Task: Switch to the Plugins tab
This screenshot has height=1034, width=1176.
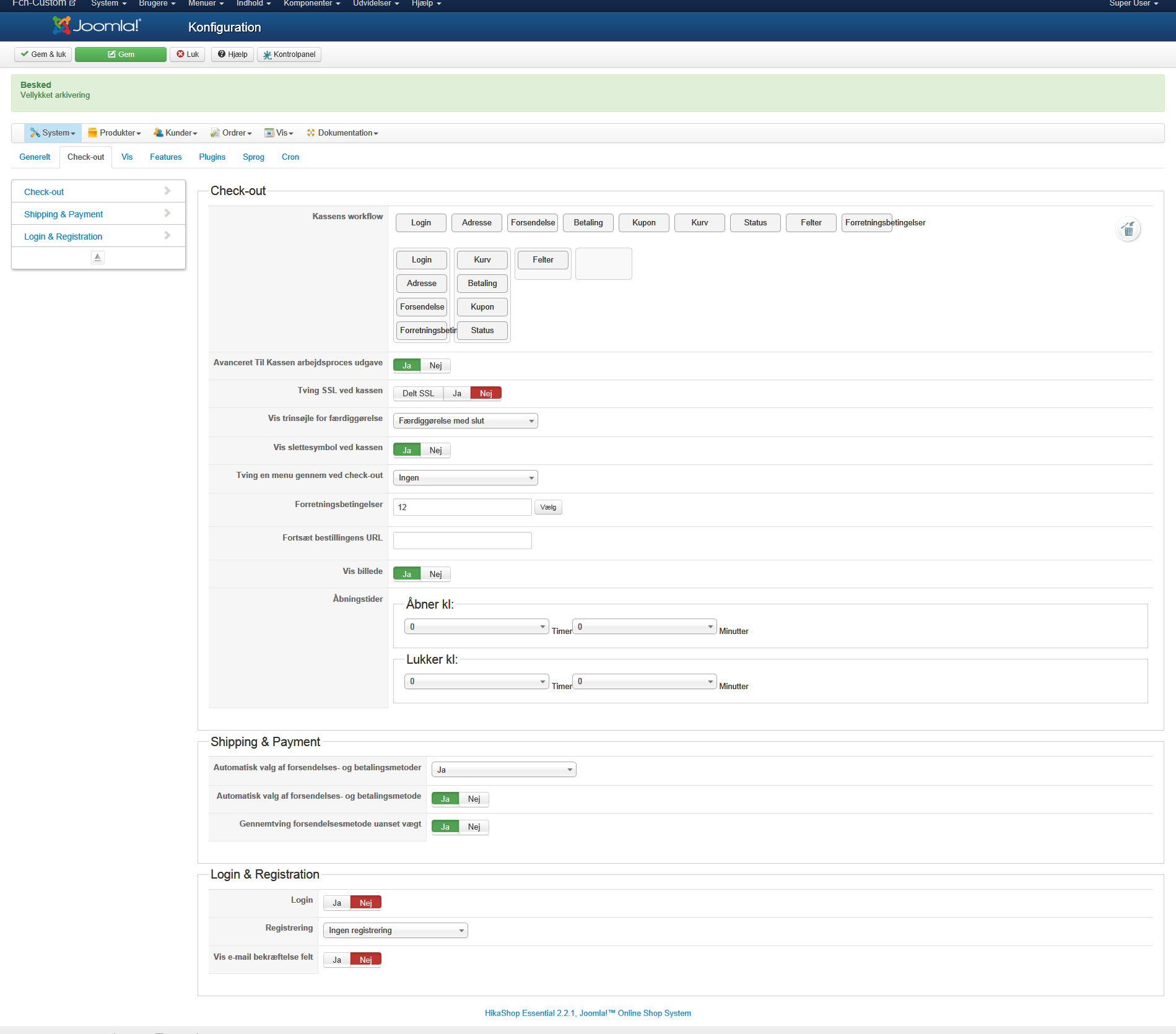Action: pyautogui.click(x=212, y=157)
